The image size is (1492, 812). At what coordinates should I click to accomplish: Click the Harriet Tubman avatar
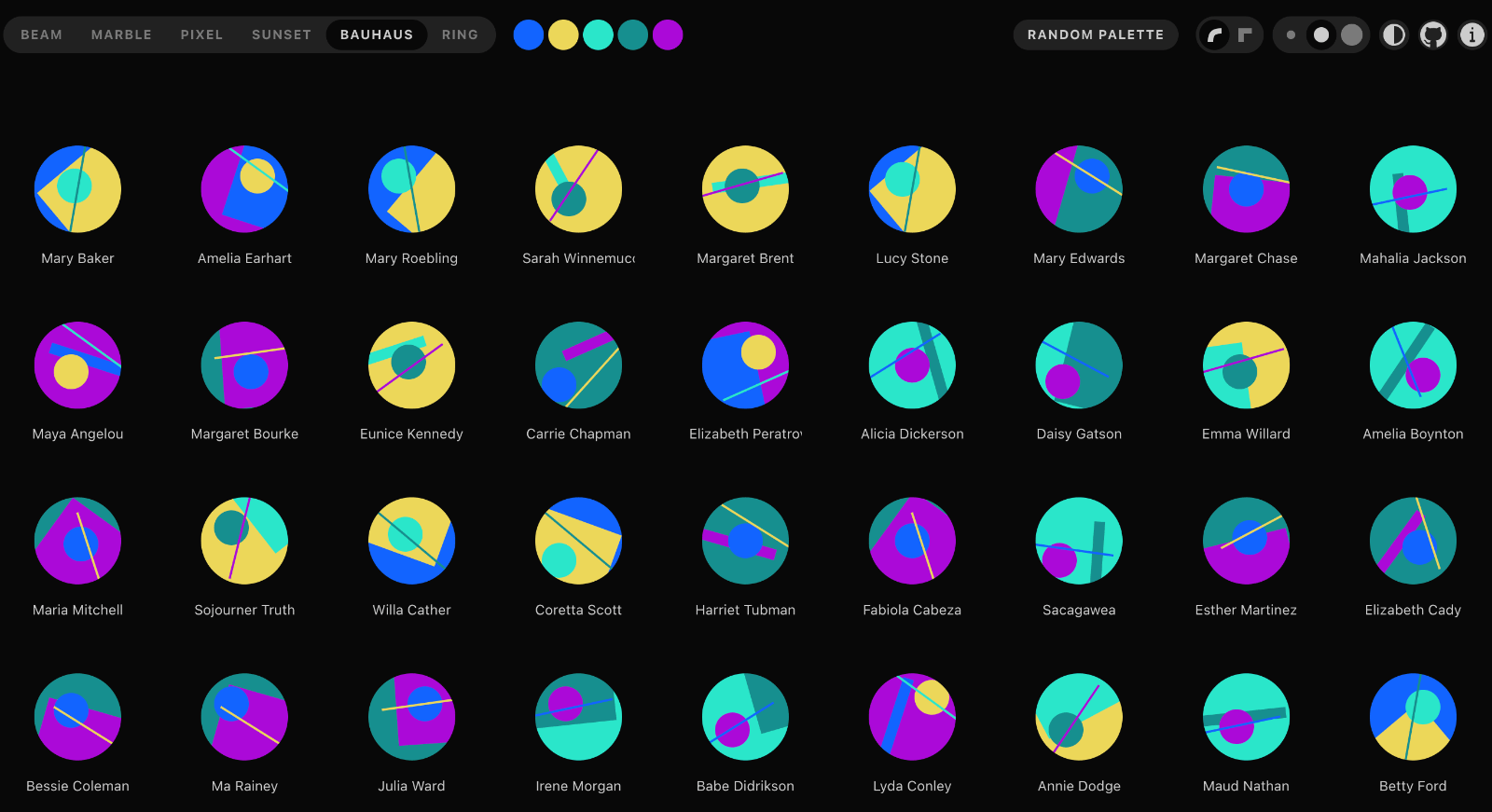745,541
